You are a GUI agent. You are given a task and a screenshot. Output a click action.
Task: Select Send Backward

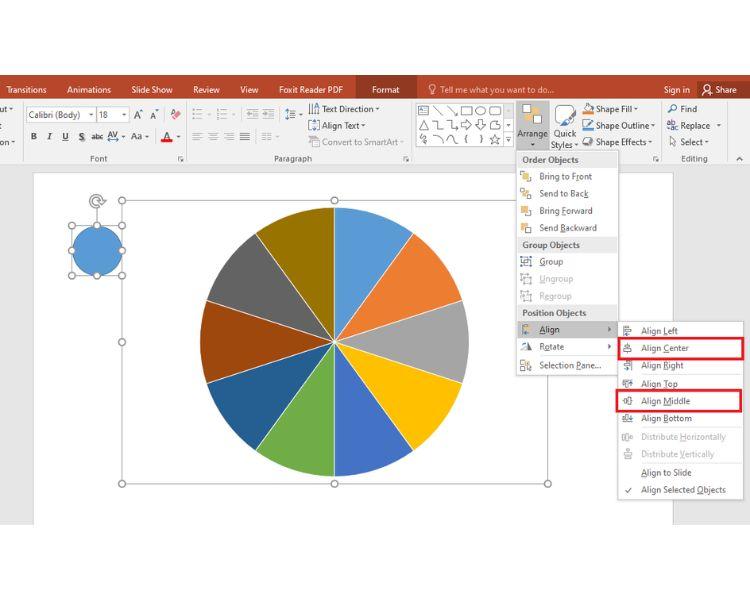coord(567,228)
